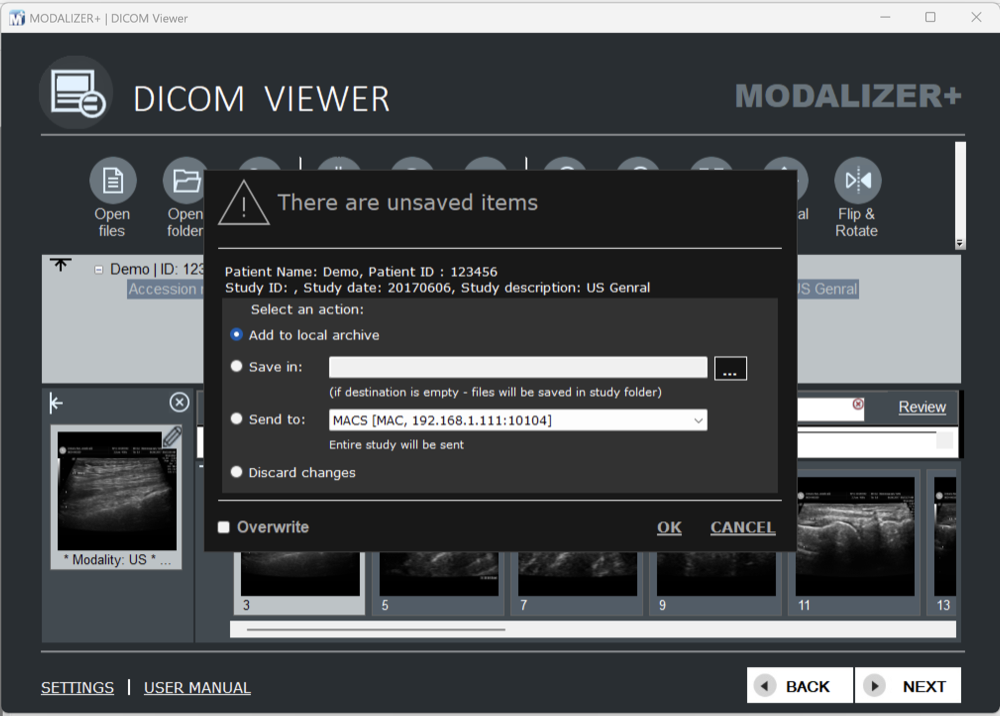The width and height of the screenshot is (1000, 716).
Task: Click the Open files icon
Action: coord(113,180)
